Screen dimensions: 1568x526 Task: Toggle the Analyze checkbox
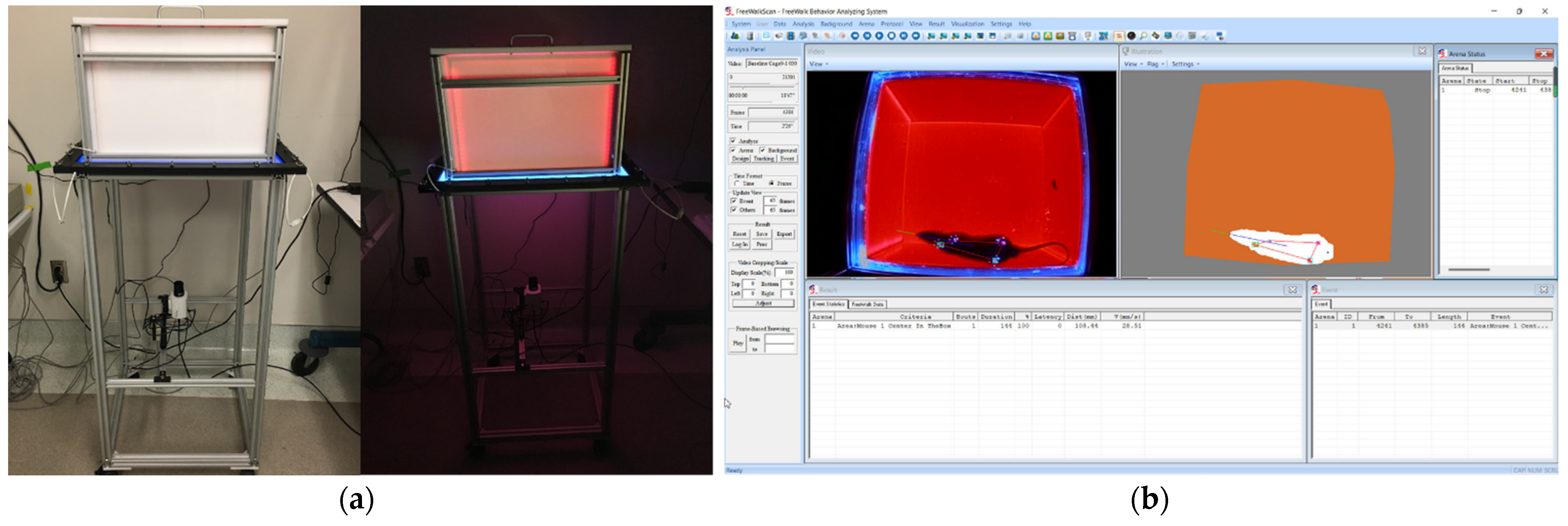point(733,141)
